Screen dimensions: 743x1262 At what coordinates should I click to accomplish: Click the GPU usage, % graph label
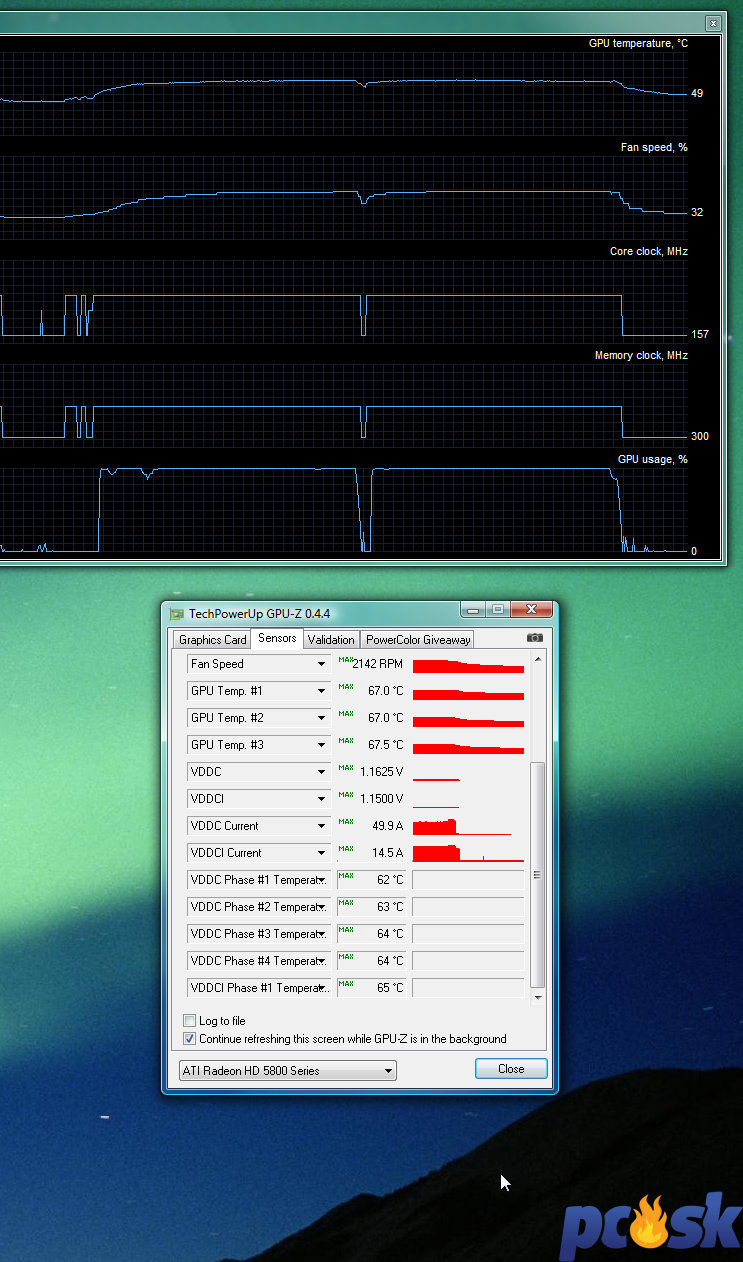click(653, 459)
